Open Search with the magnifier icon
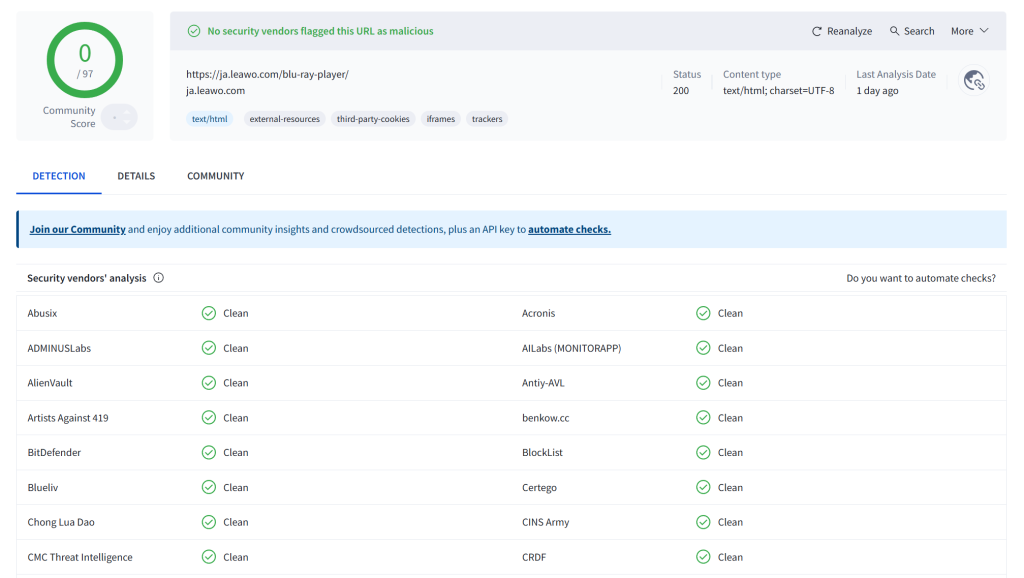 [894, 31]
